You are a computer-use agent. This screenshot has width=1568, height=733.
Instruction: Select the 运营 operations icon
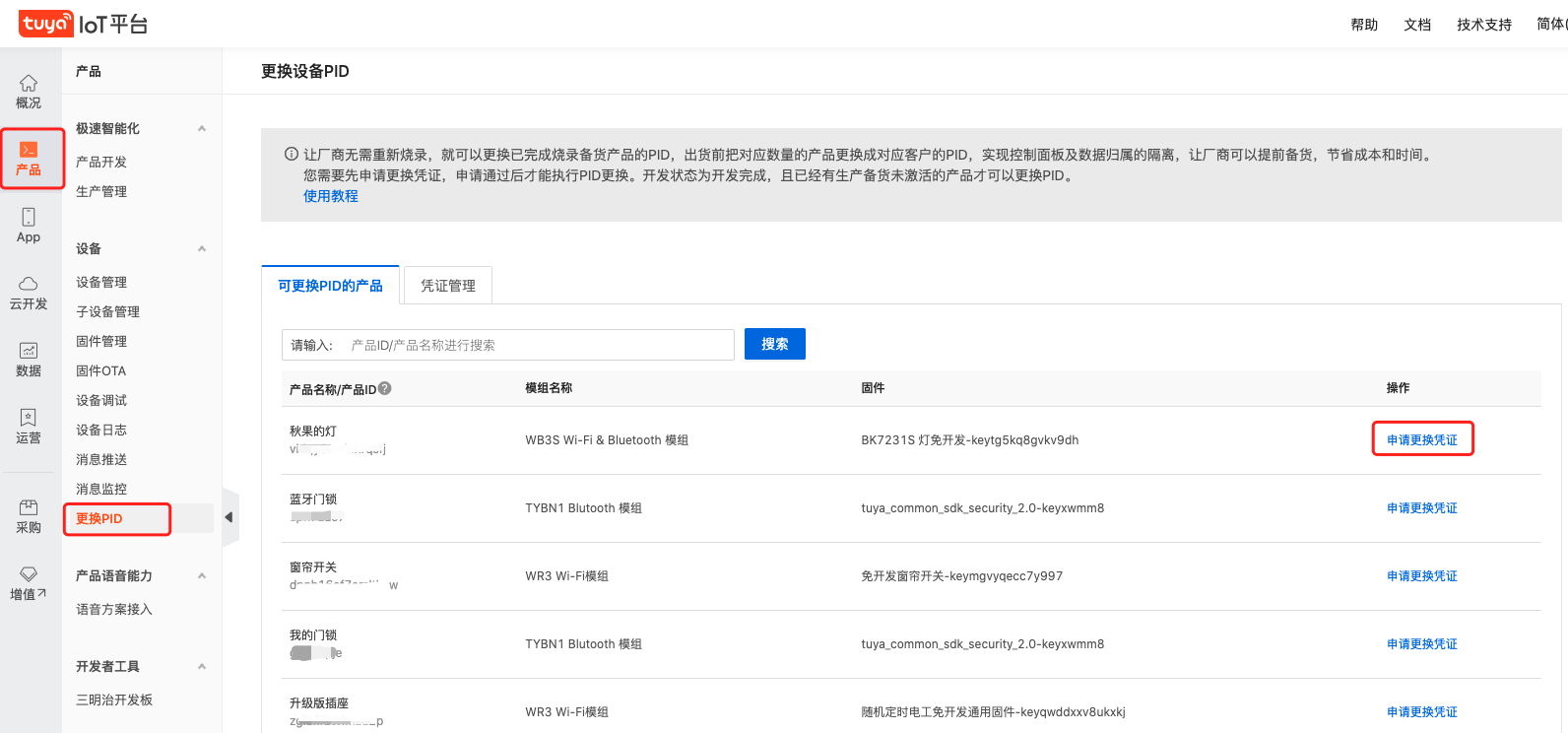pos(29,418)
